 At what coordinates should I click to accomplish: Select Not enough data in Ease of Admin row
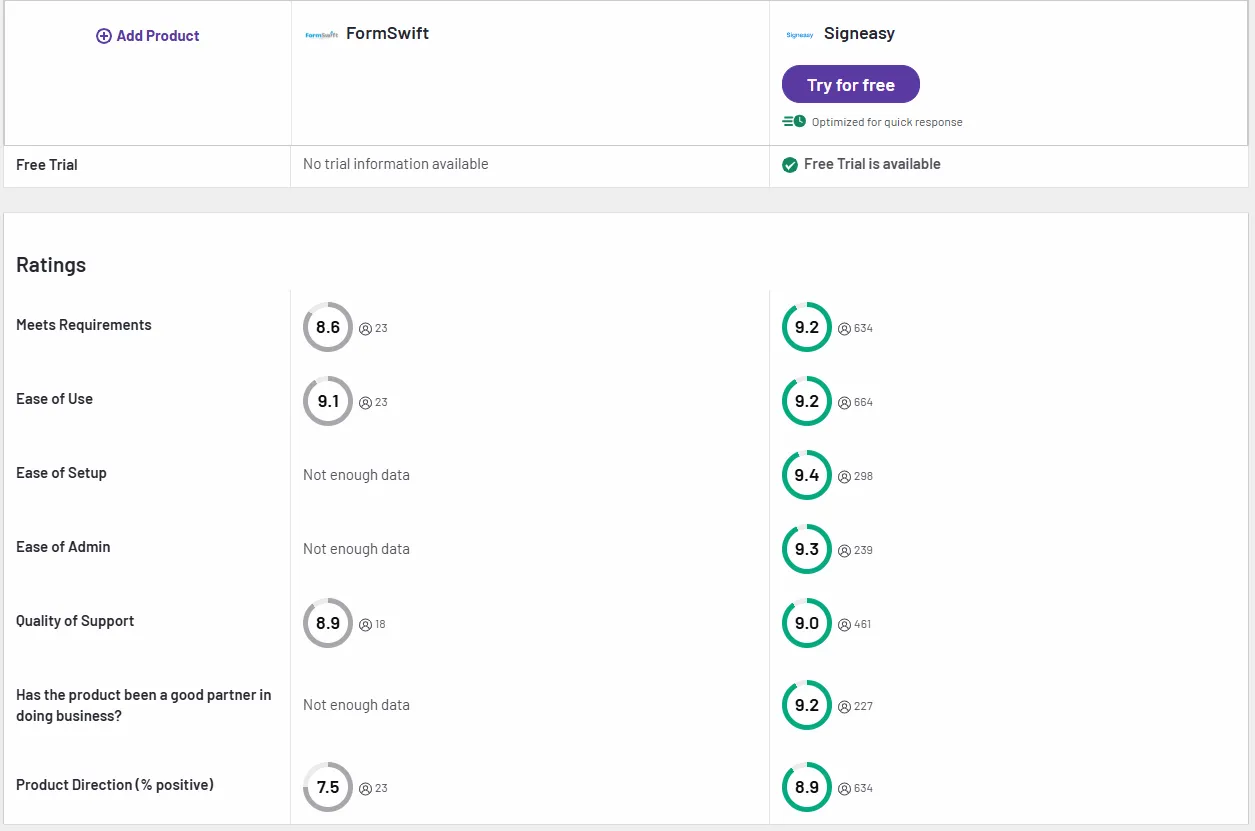coord(356,549)
